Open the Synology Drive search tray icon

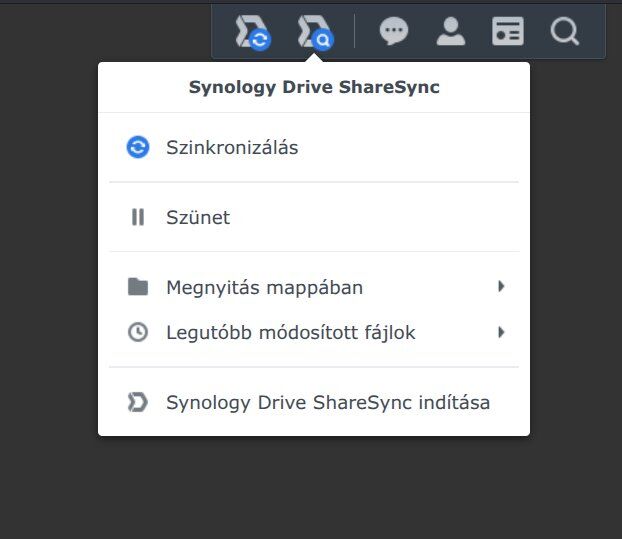[x=314, y=32]
